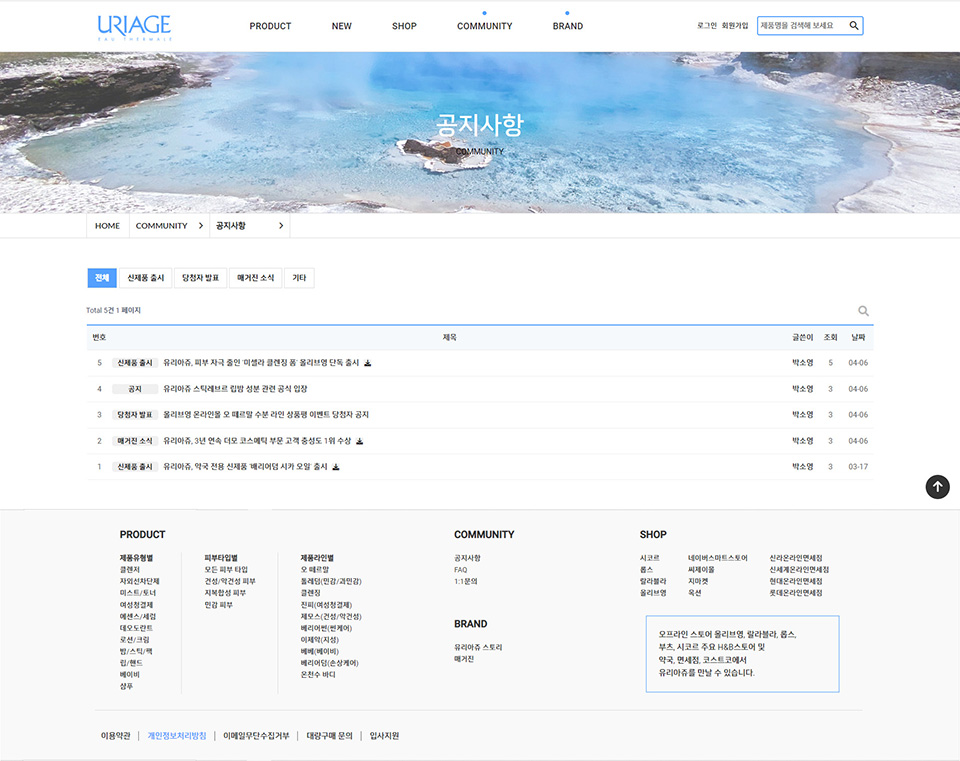Image resolution: width=960 pixels, height=761 pixels.
Task: Click the 번호 column header
Action: click(99, 337)
